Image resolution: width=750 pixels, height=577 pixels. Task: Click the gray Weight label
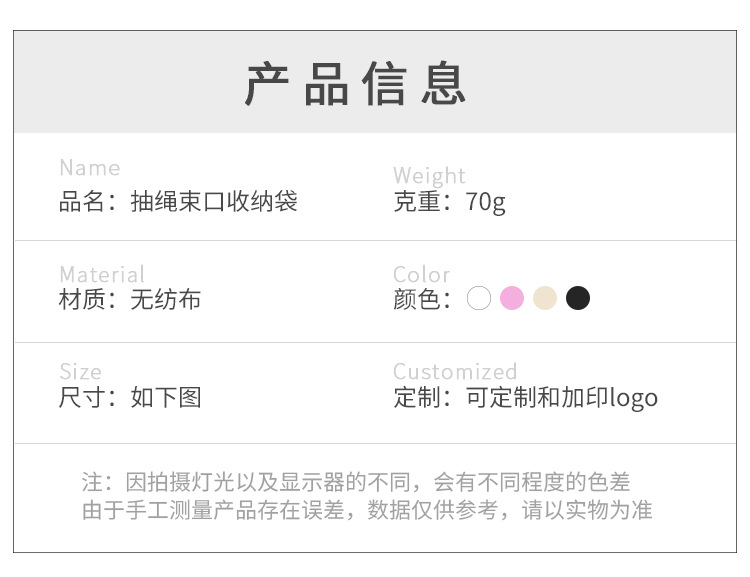point(430,177)
